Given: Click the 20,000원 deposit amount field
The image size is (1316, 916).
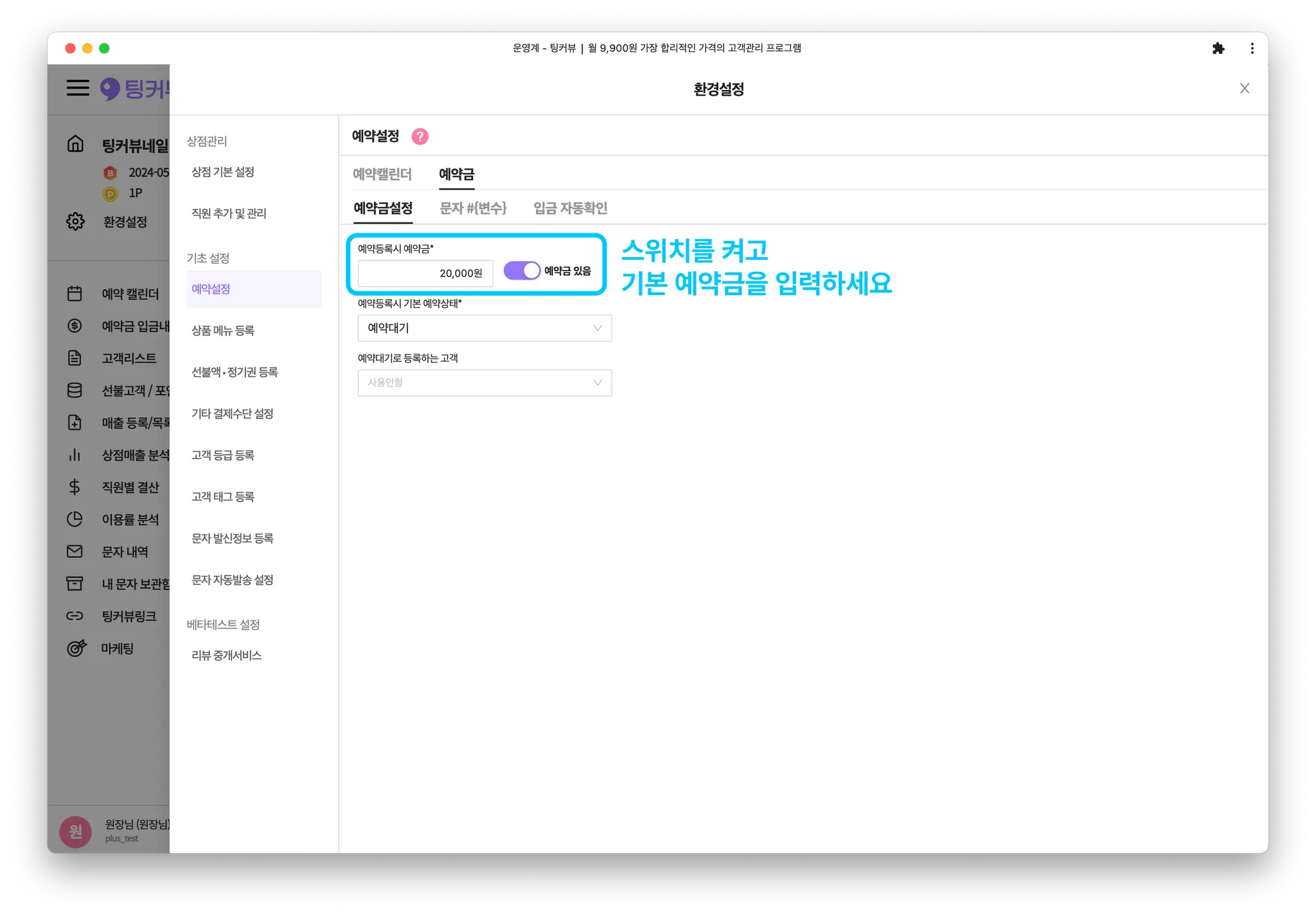Looking at the screenshot, I should 425,273.
